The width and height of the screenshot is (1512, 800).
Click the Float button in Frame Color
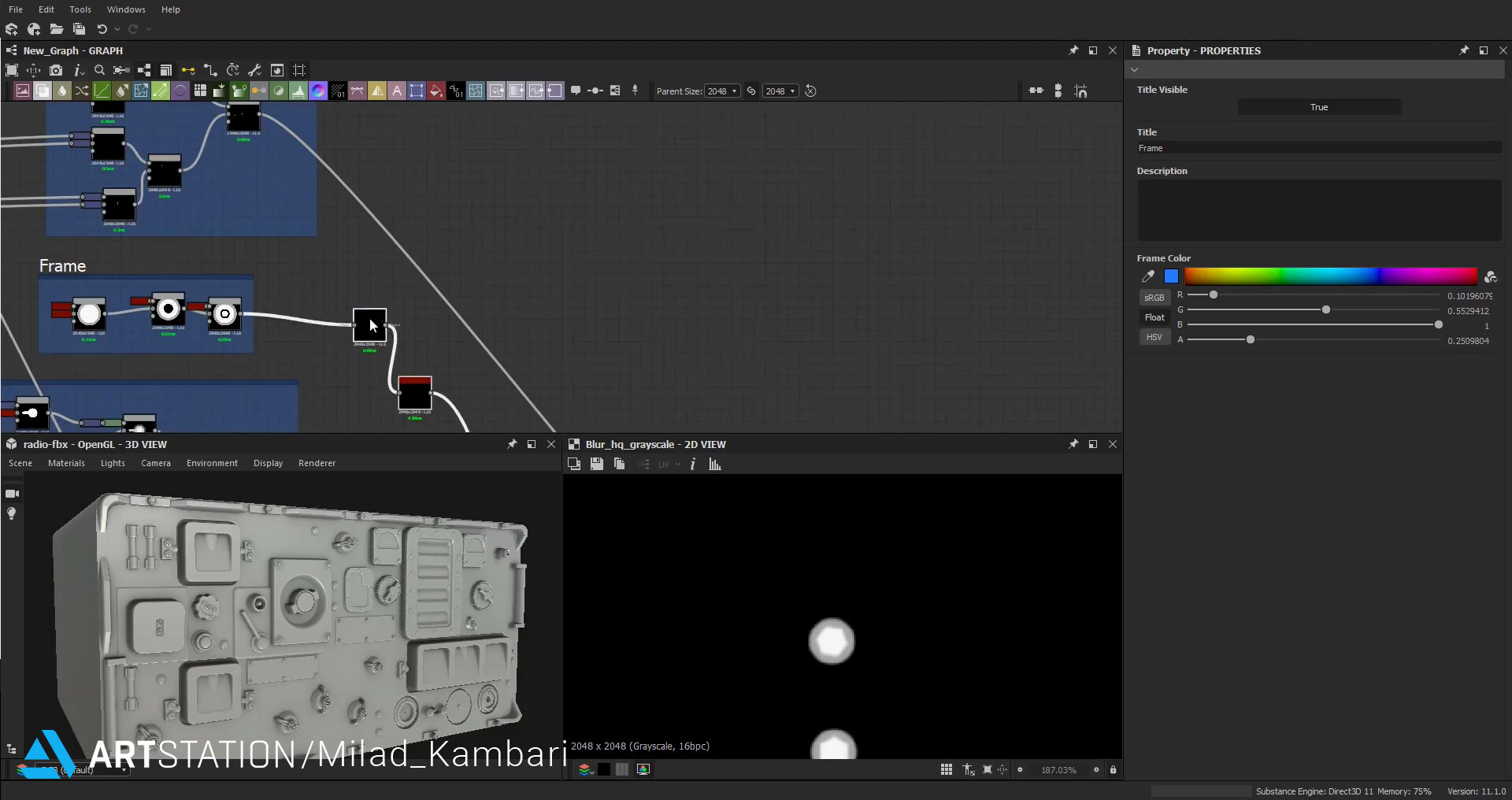pos(1154,317)
